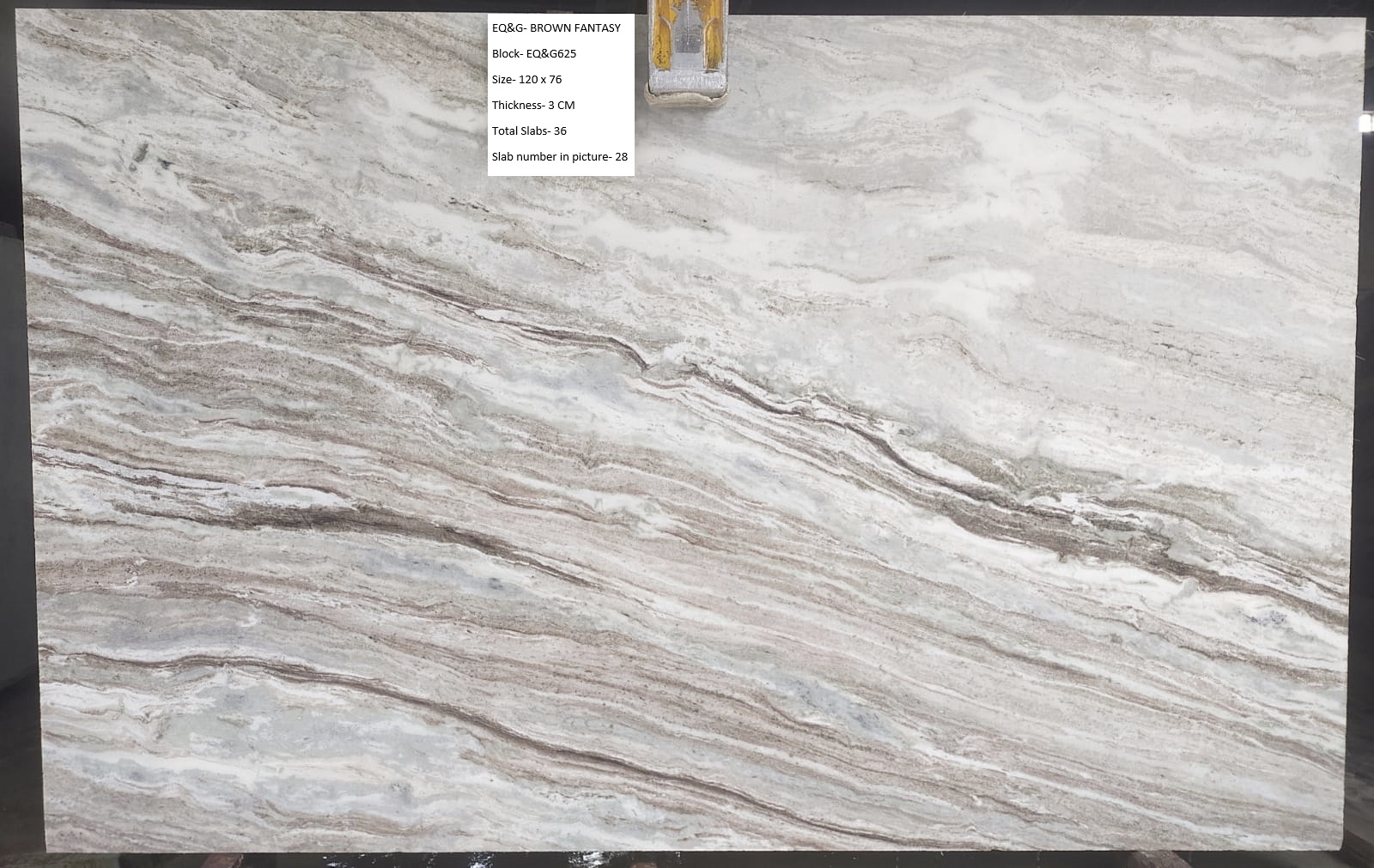
Task: Select the 'Total Slabs- 36' text
Action: pos(528,131)
